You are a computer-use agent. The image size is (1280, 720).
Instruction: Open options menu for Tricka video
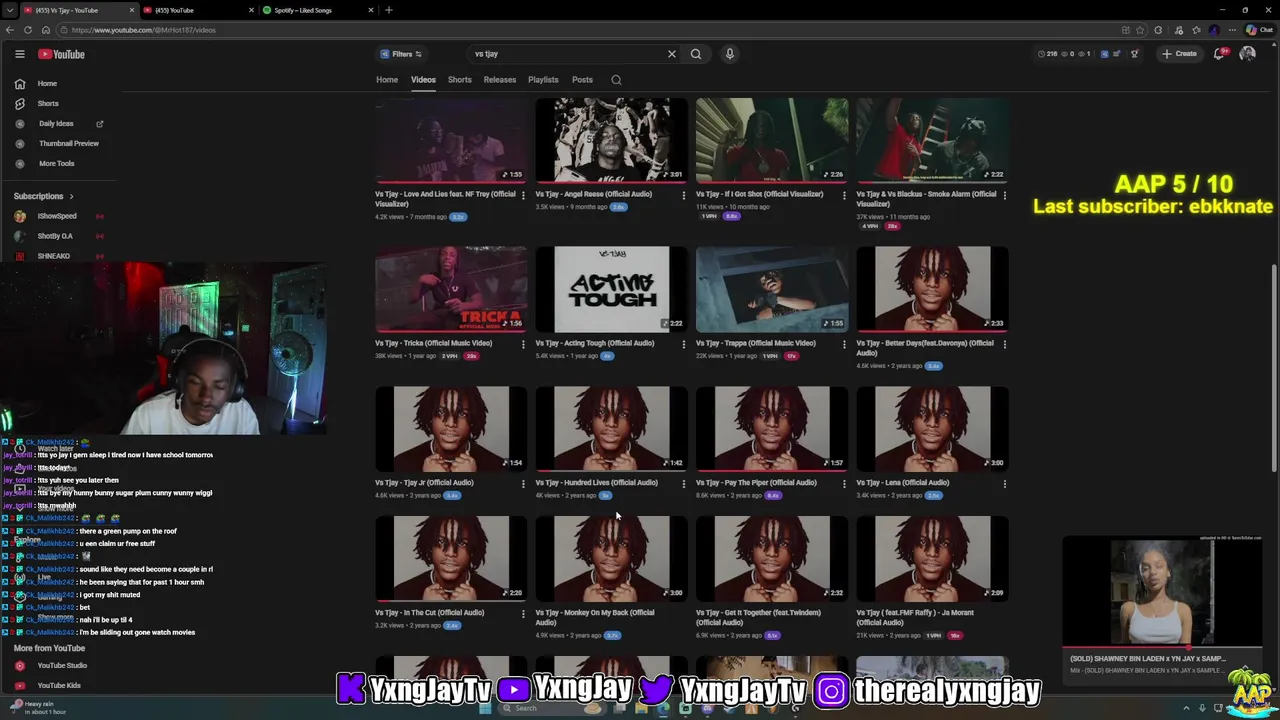point(523,344)
